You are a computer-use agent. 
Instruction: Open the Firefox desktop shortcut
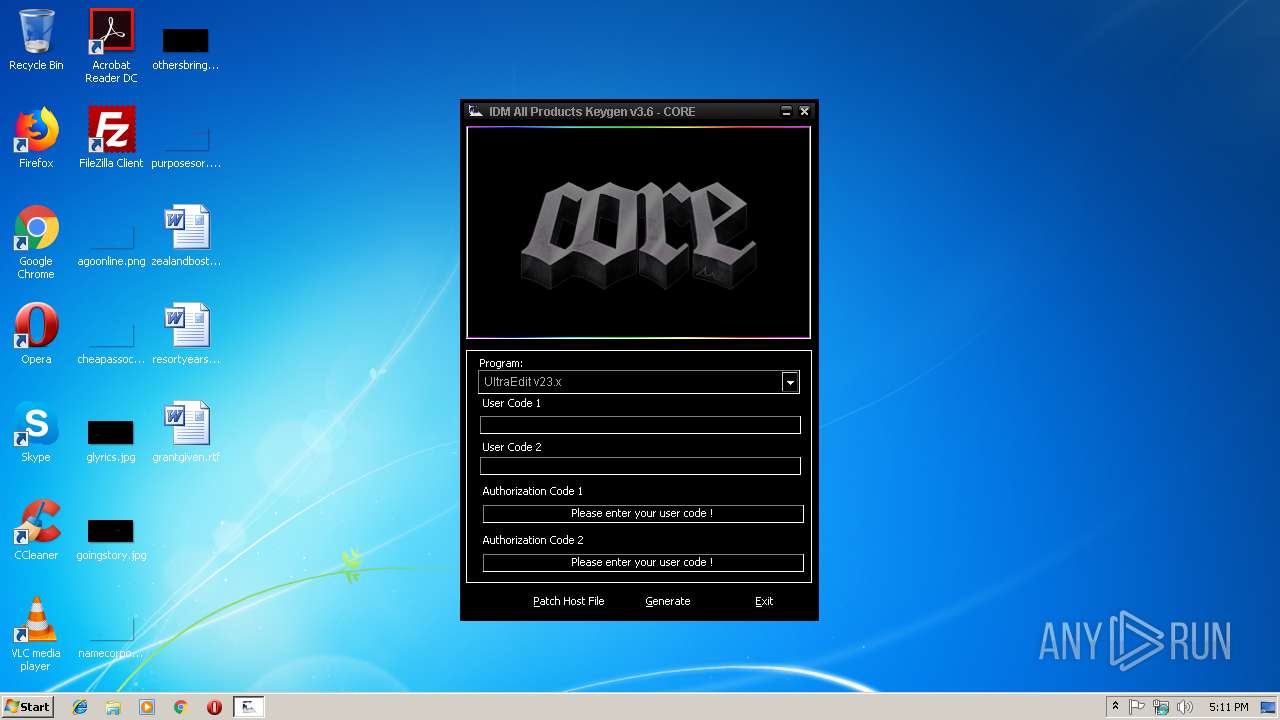tap(36, 138)
